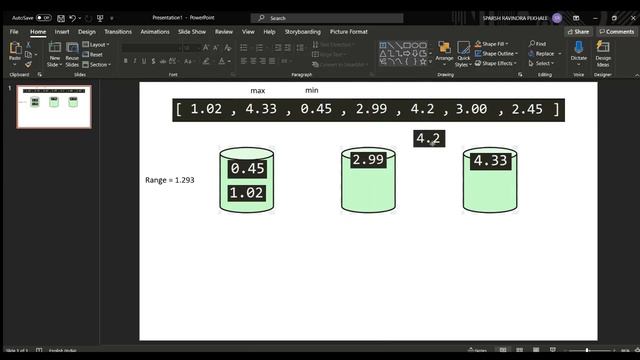Click the Paste clipboard icon
Screen dimensions: 640x360
[x=15, y=48]
